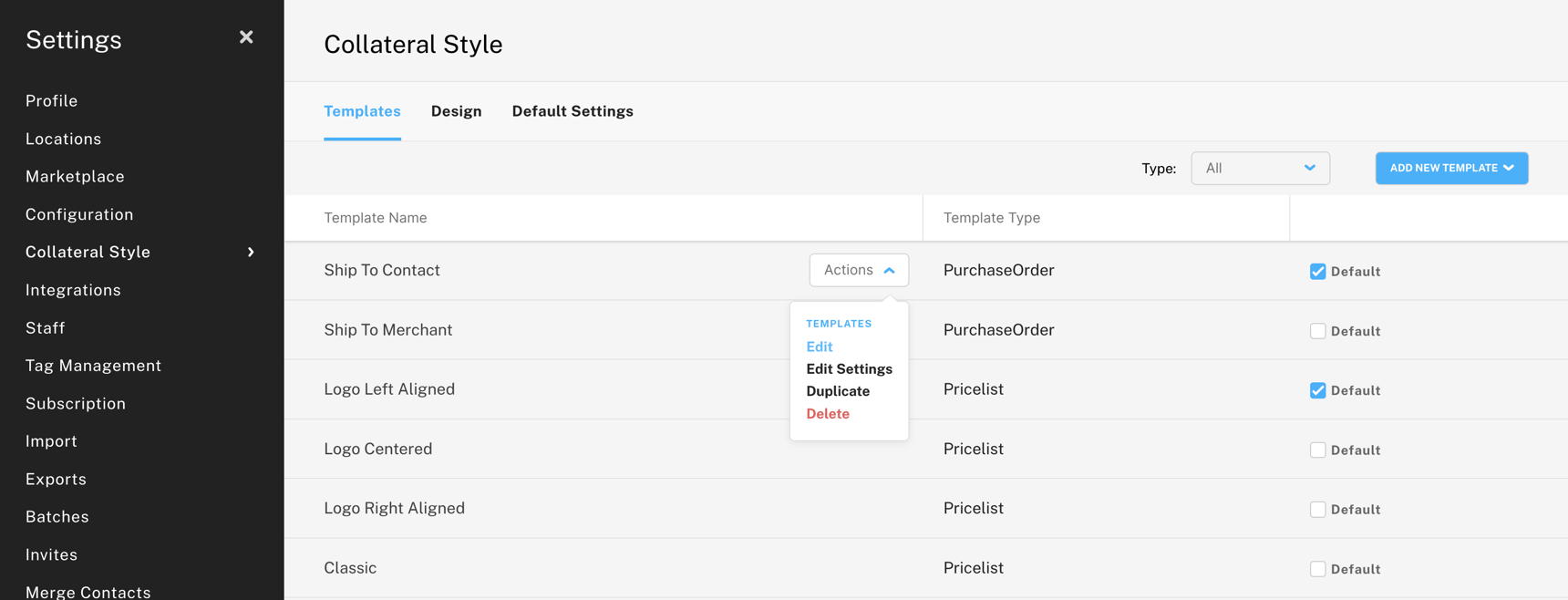Close the Settings panel with the X
1568x600 pixels.
(x=246, y=36)
